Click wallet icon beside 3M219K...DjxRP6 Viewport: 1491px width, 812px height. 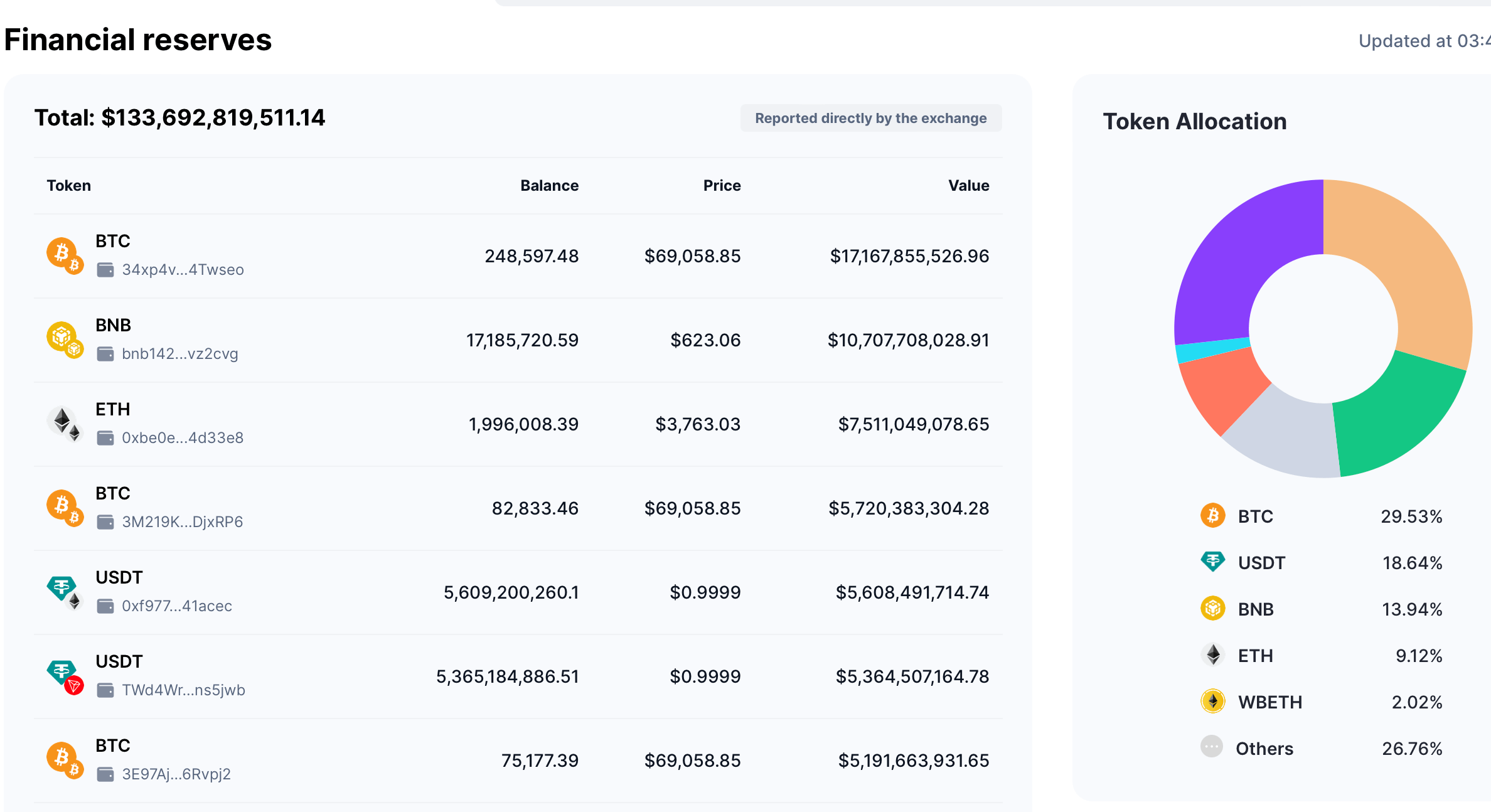(105, 522)
